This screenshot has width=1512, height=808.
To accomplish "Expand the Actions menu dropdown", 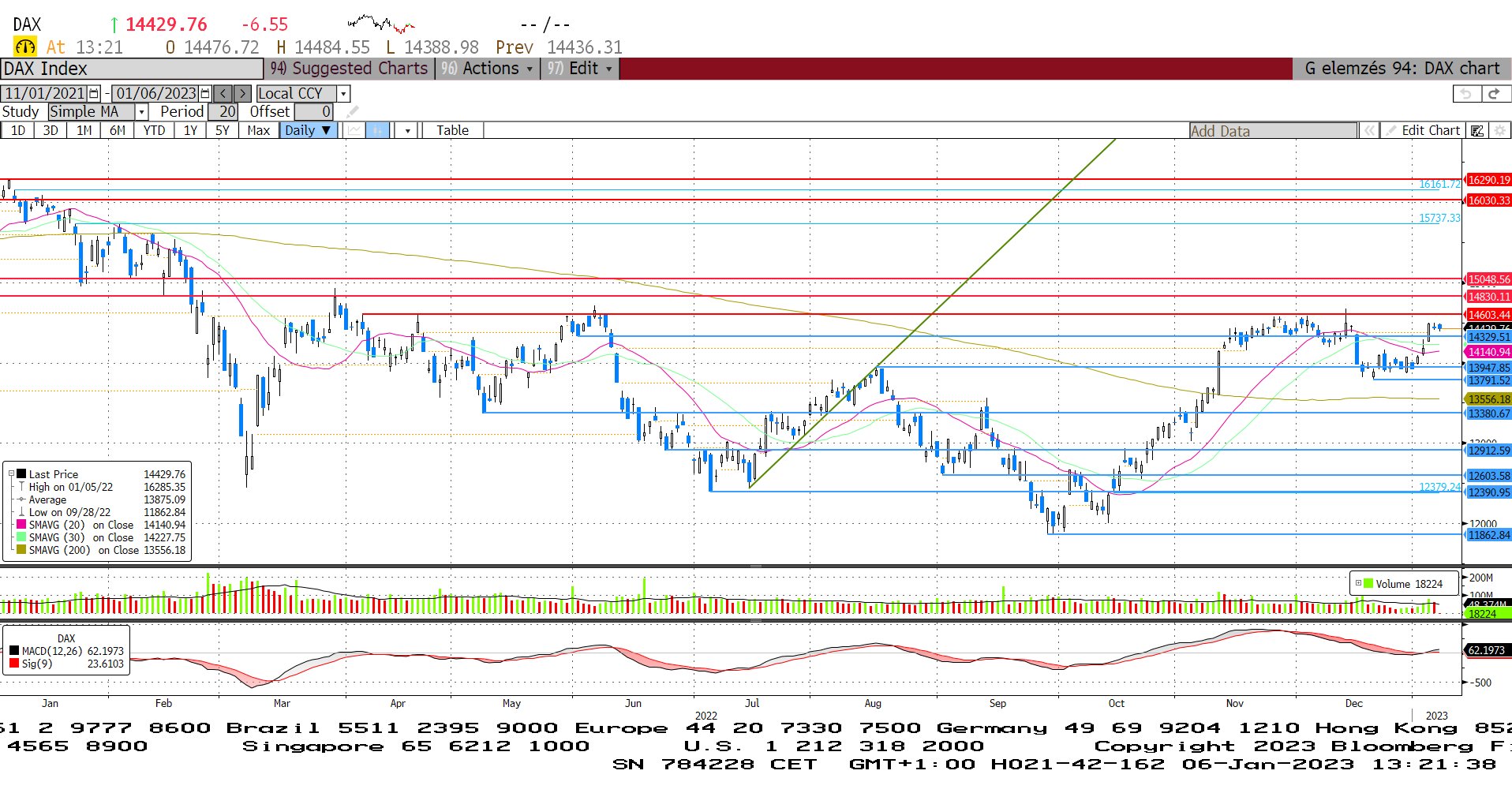I will pyautogui.click(x=488, y=69).
